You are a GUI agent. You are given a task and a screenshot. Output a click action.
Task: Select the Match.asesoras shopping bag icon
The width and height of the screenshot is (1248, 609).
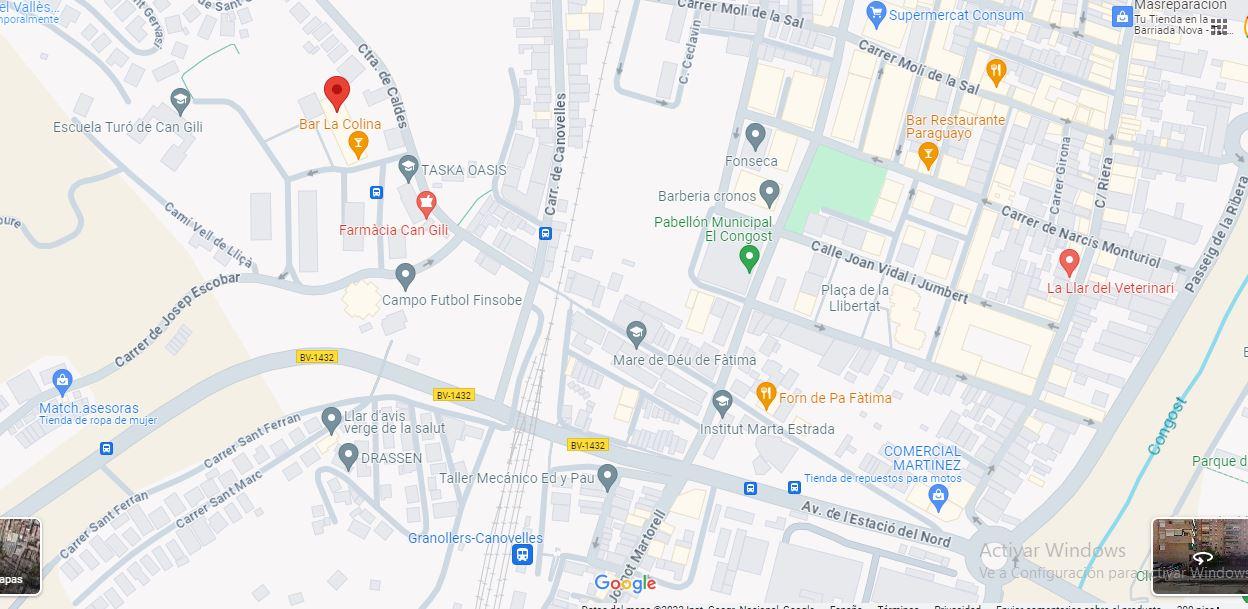(62, 381)
